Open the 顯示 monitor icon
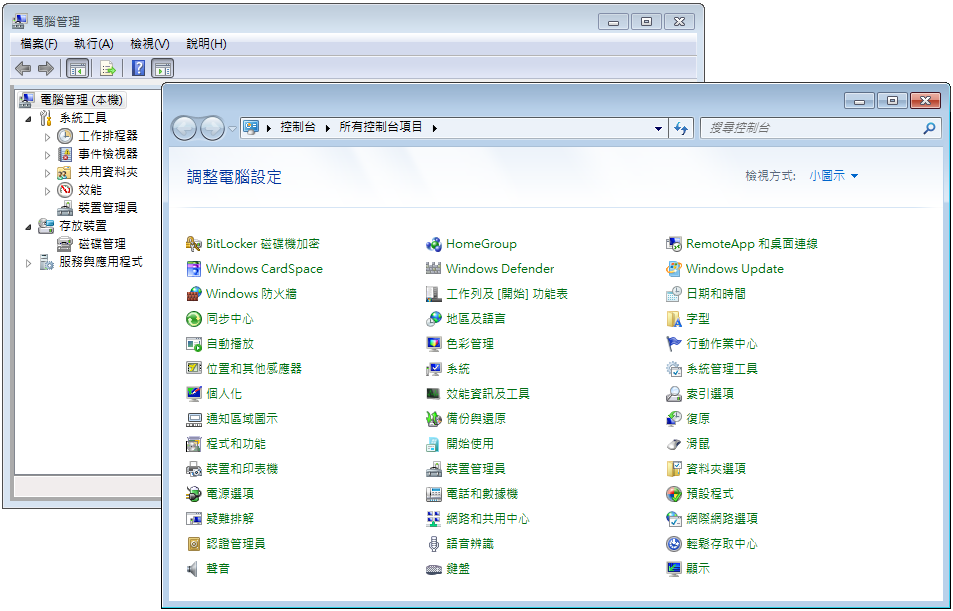The width and height of the screenshot is (953, 611). click(673, 569)
